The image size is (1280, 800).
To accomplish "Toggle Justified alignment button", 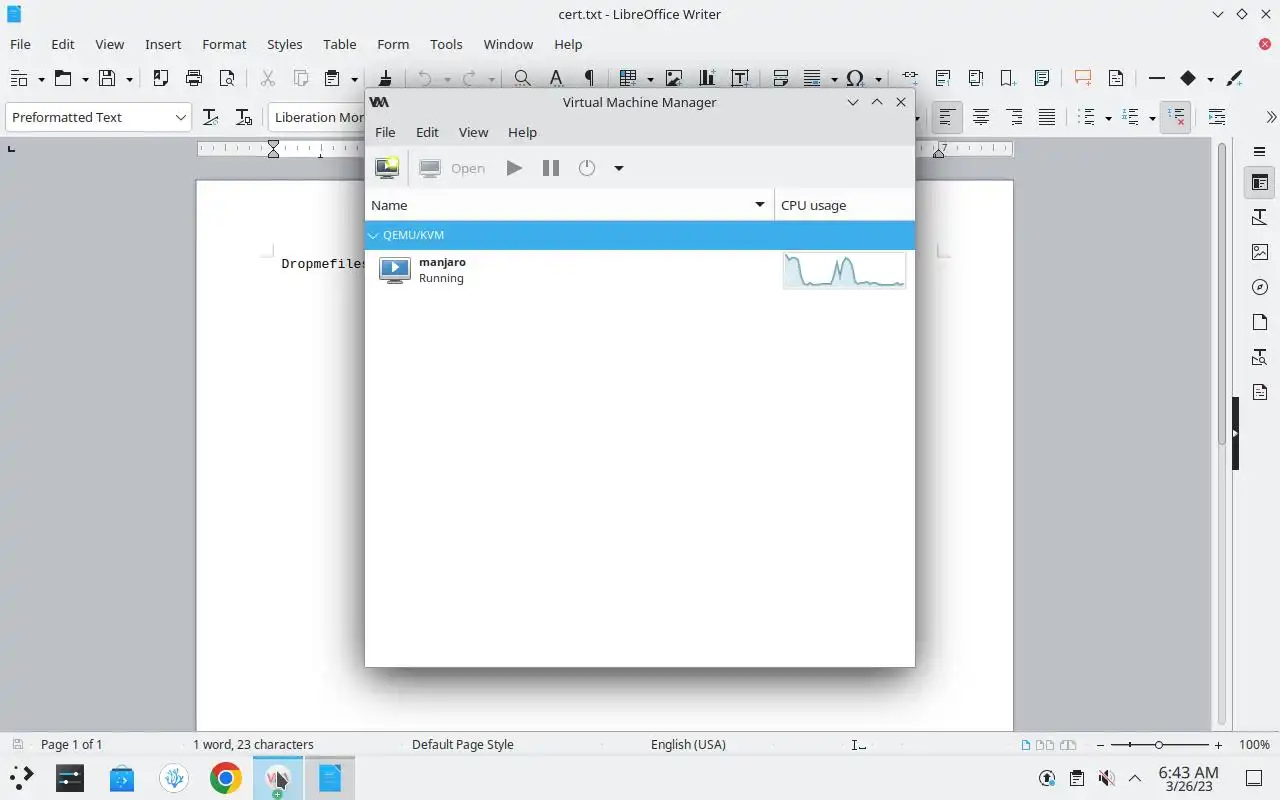I will pos(1047,117).
